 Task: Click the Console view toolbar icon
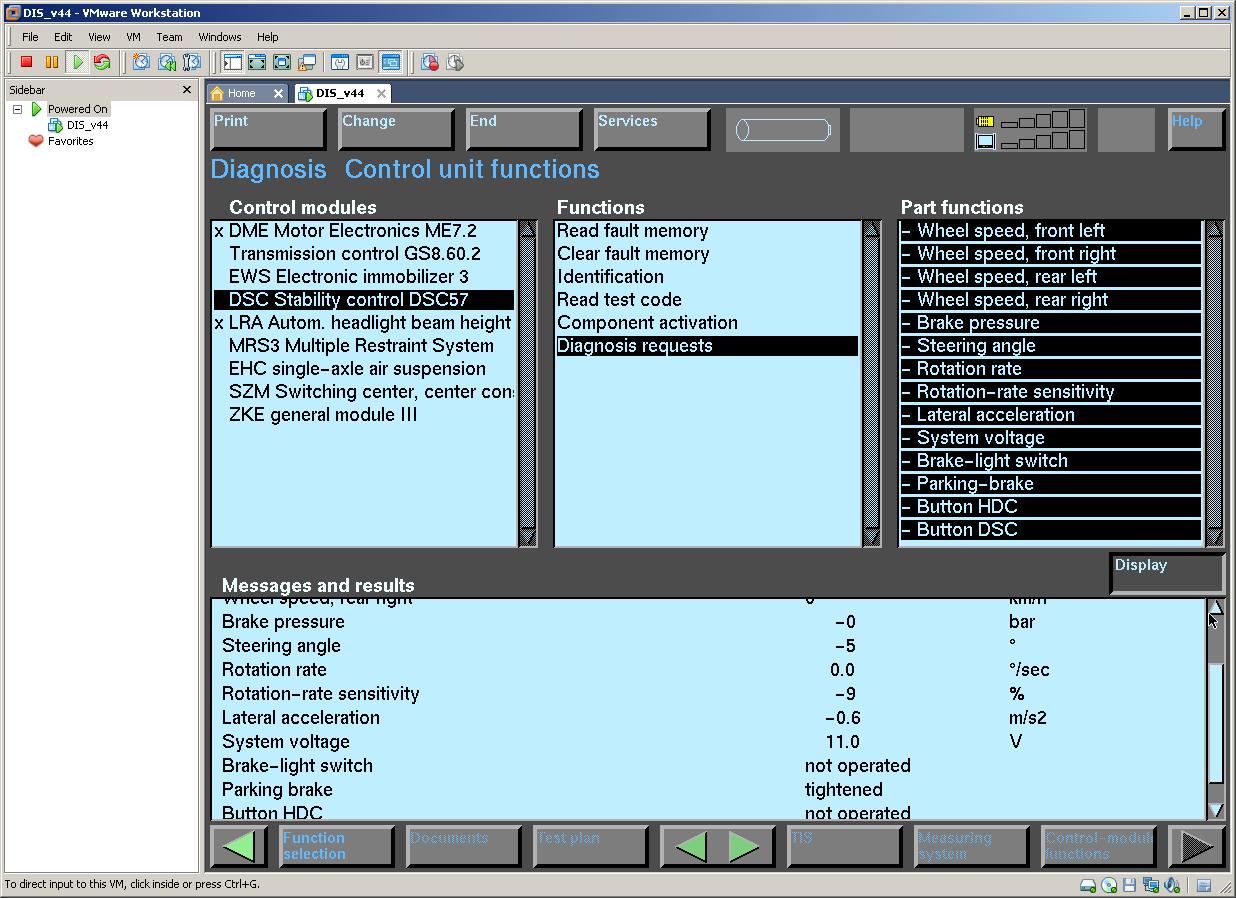pos(390,62)
